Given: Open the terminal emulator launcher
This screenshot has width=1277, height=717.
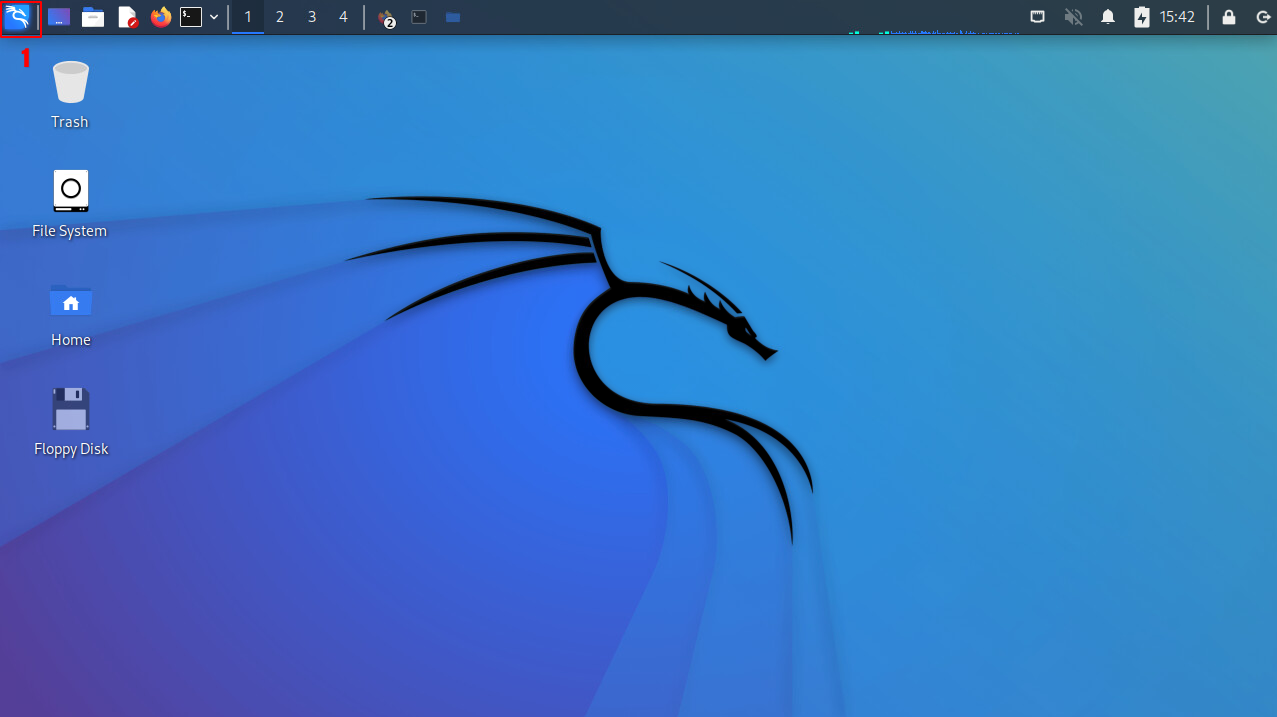Looking at the screenshot, I should click(191, 17).
